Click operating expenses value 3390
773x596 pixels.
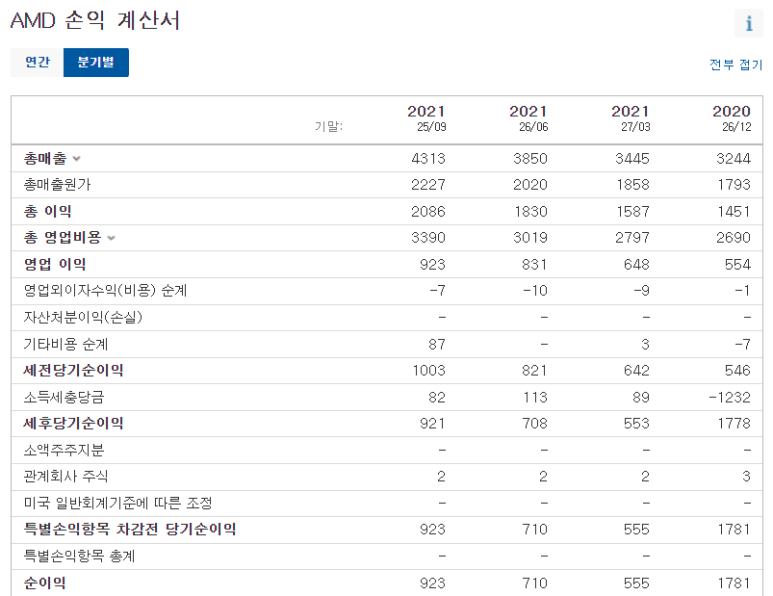pos(428,238)
